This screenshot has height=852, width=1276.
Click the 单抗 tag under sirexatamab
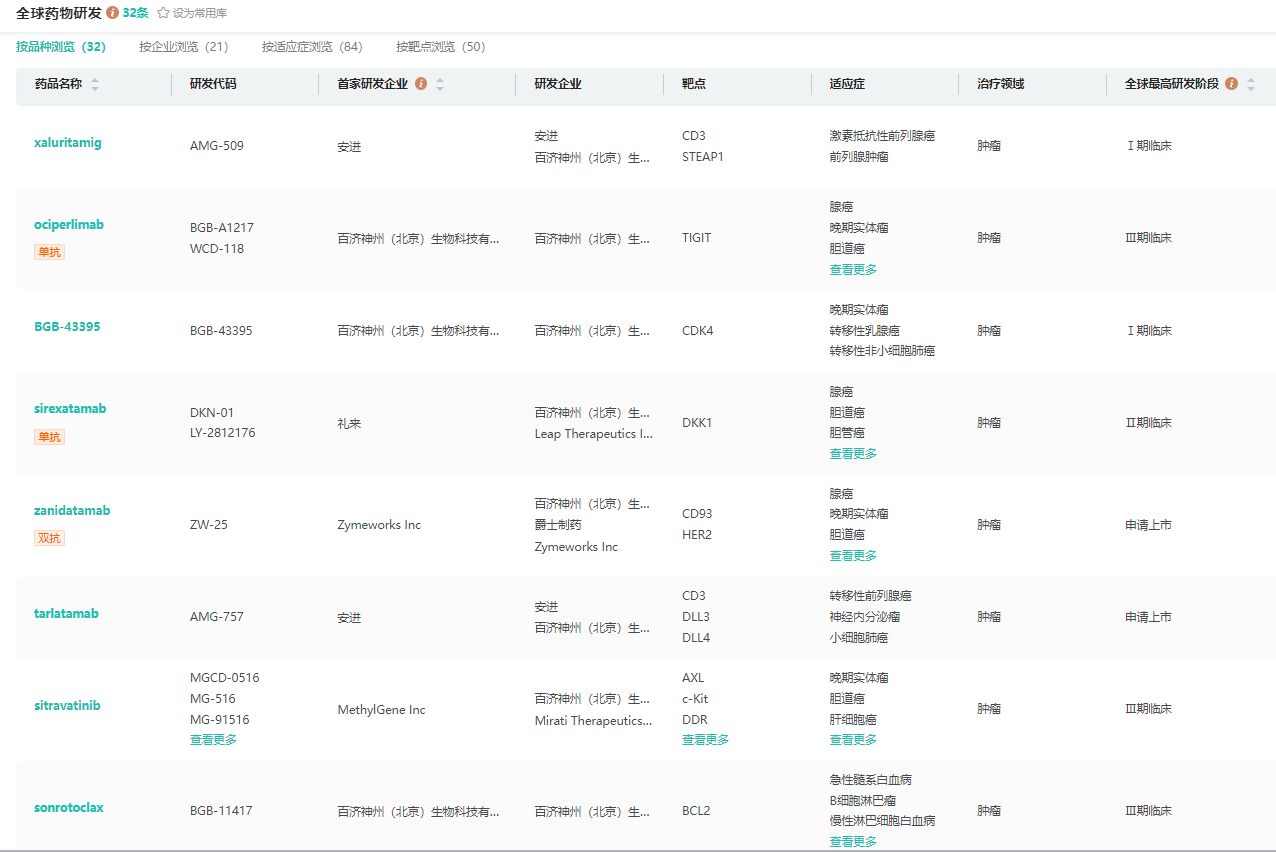tap(49, 437)
